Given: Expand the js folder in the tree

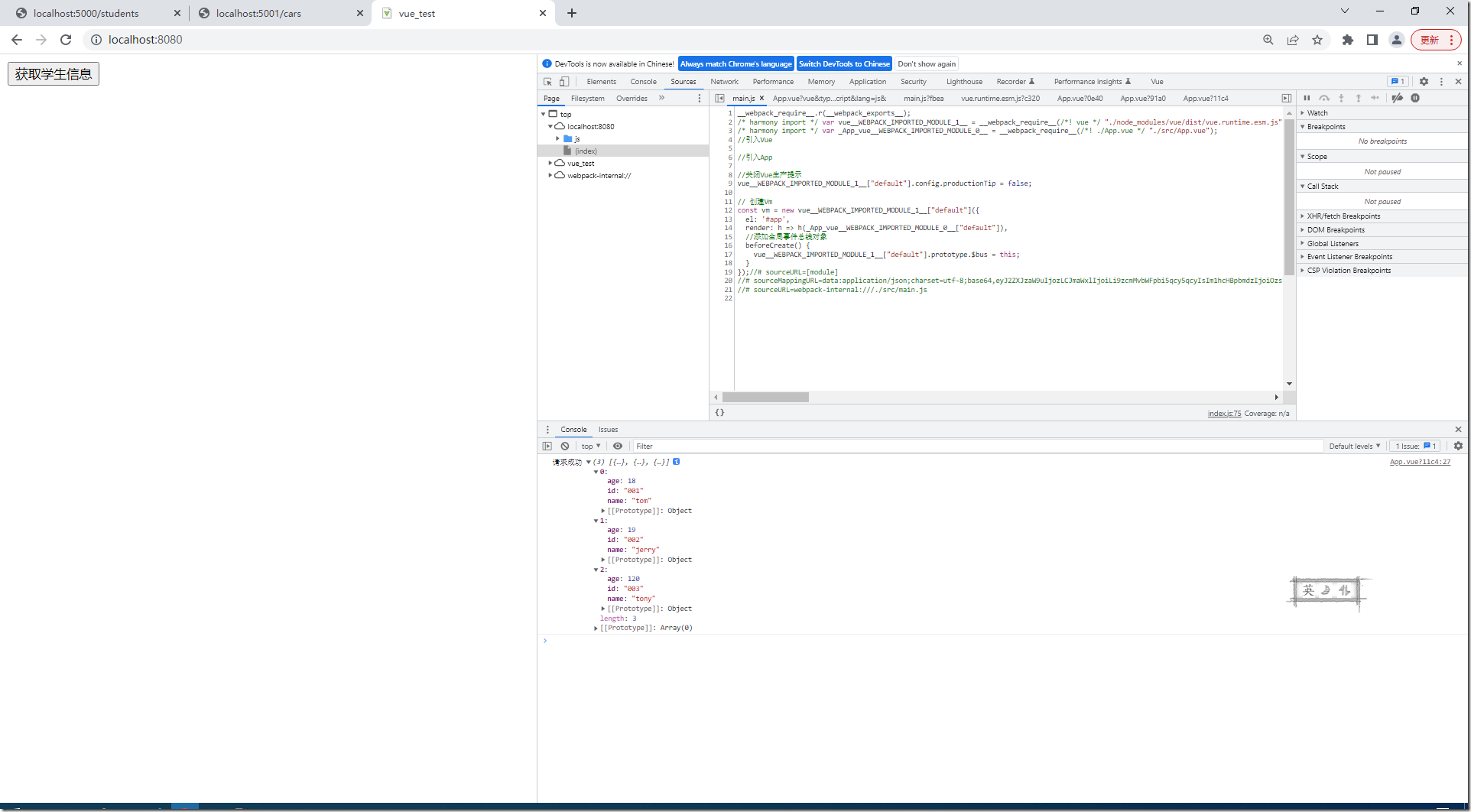Looking at the screenshot, I should click(x=557, y=138).
